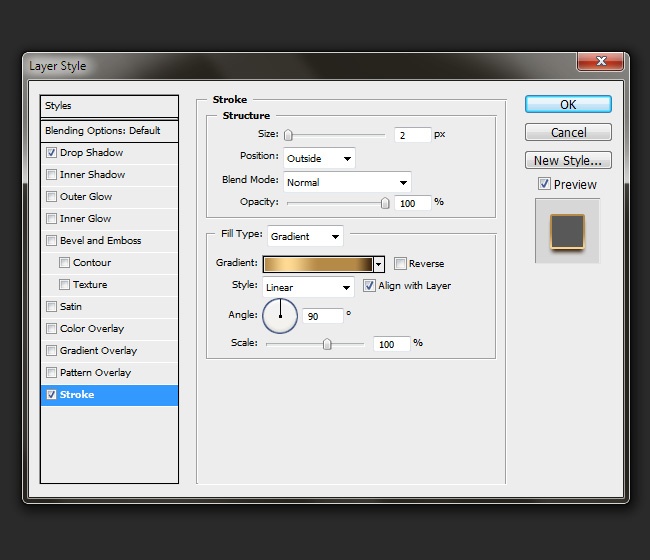Click the Opacity percentage field
The width and height of the screenshot is (650, 560).
click(412, 203)
